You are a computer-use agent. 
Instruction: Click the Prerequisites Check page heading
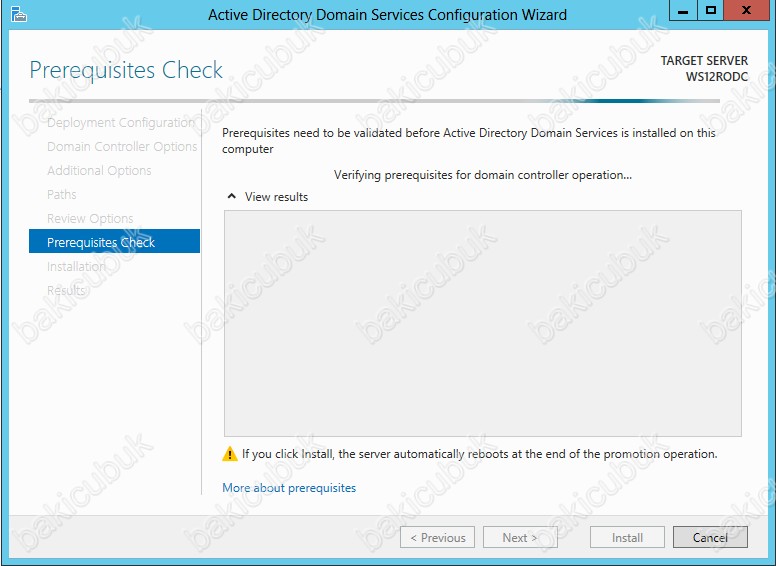click(126, 70)
